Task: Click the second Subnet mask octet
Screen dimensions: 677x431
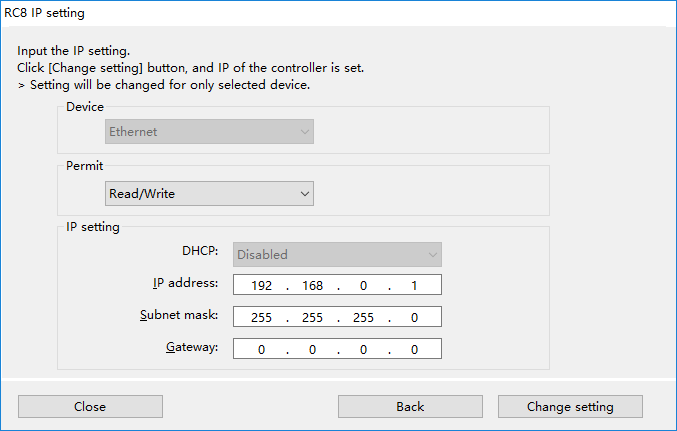Action: pyautogui.click(x=312, y=317)
